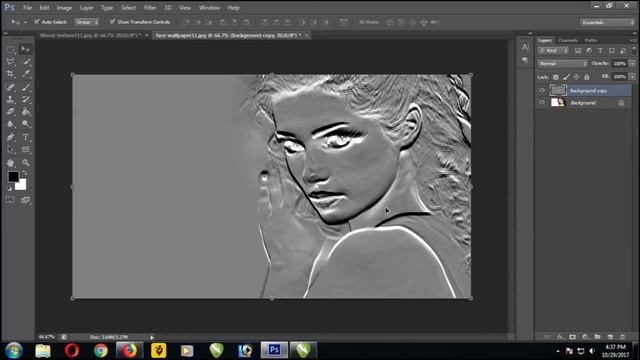Open the Character panel icon
The height and width of the screenshot is (360, 640).
pos(525,47)
